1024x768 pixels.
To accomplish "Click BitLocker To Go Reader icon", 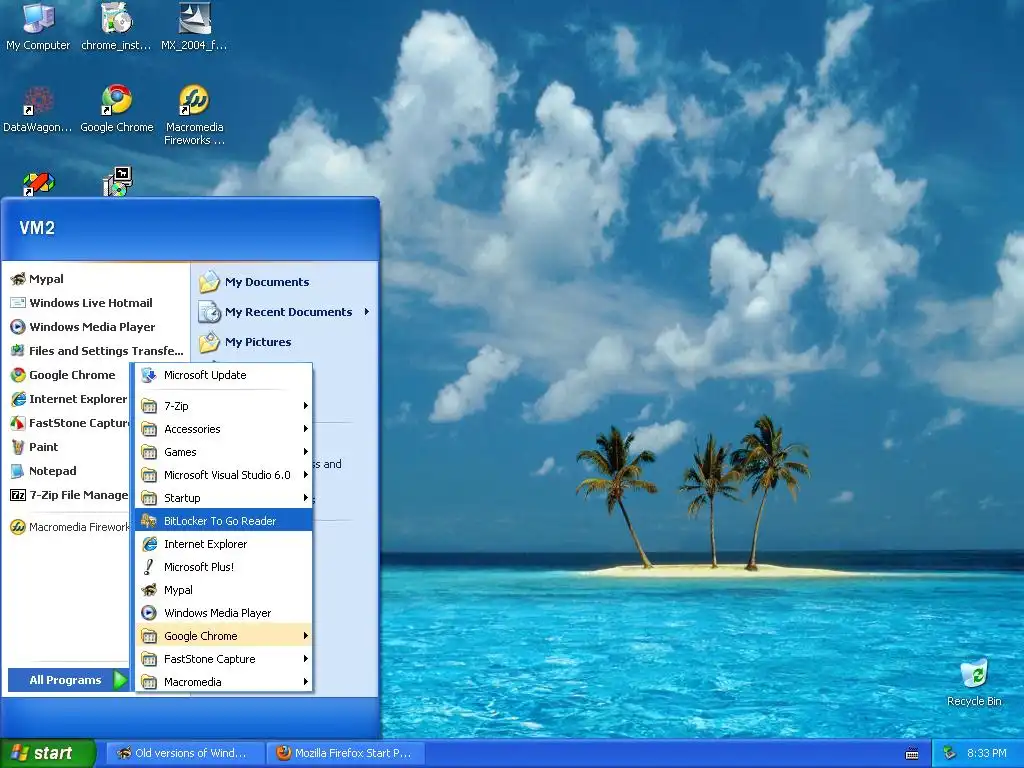I will click(149, 520).
